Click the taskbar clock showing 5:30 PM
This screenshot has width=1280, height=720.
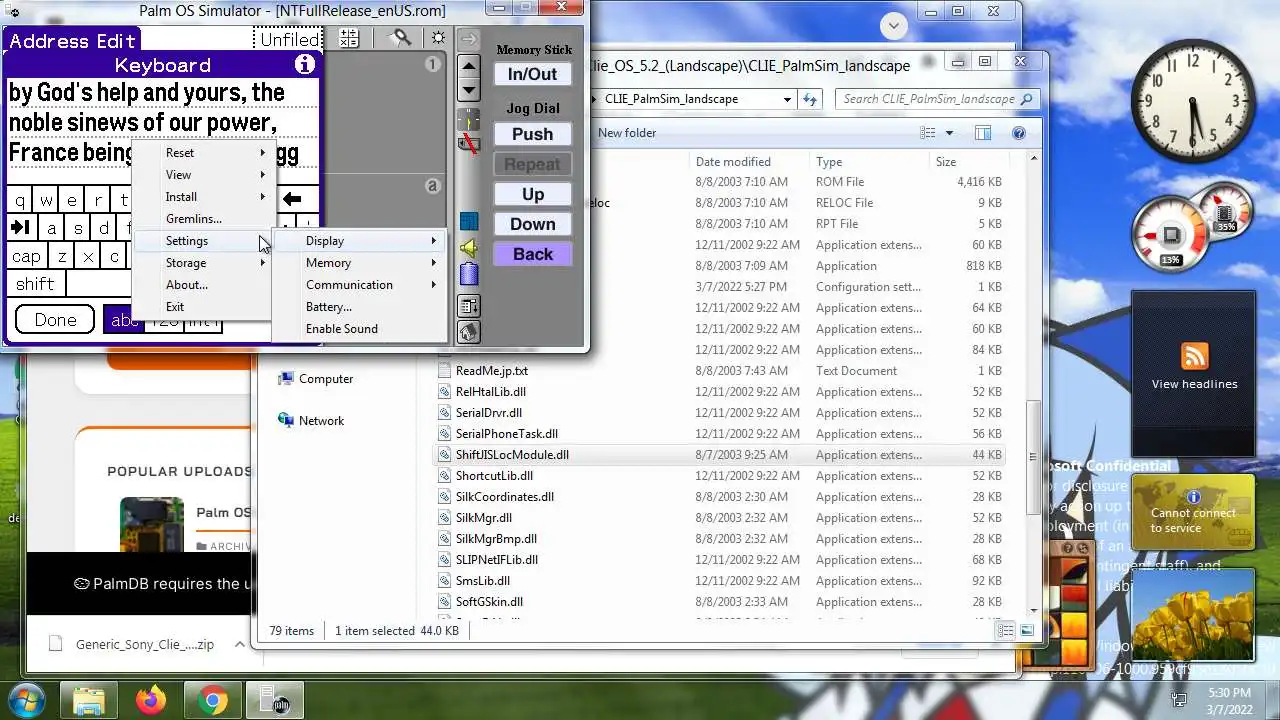coord(1228,701)
